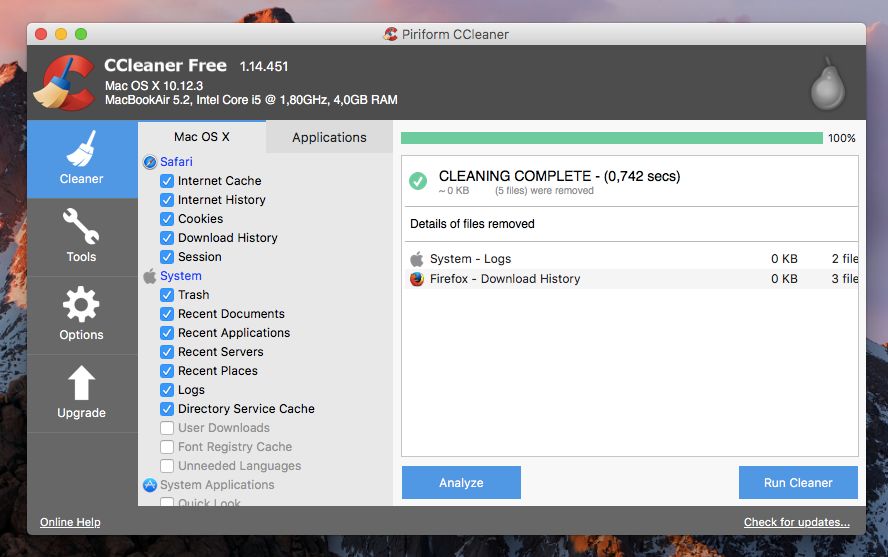
Task: Select the System category heading
Action: pos(181,276)
